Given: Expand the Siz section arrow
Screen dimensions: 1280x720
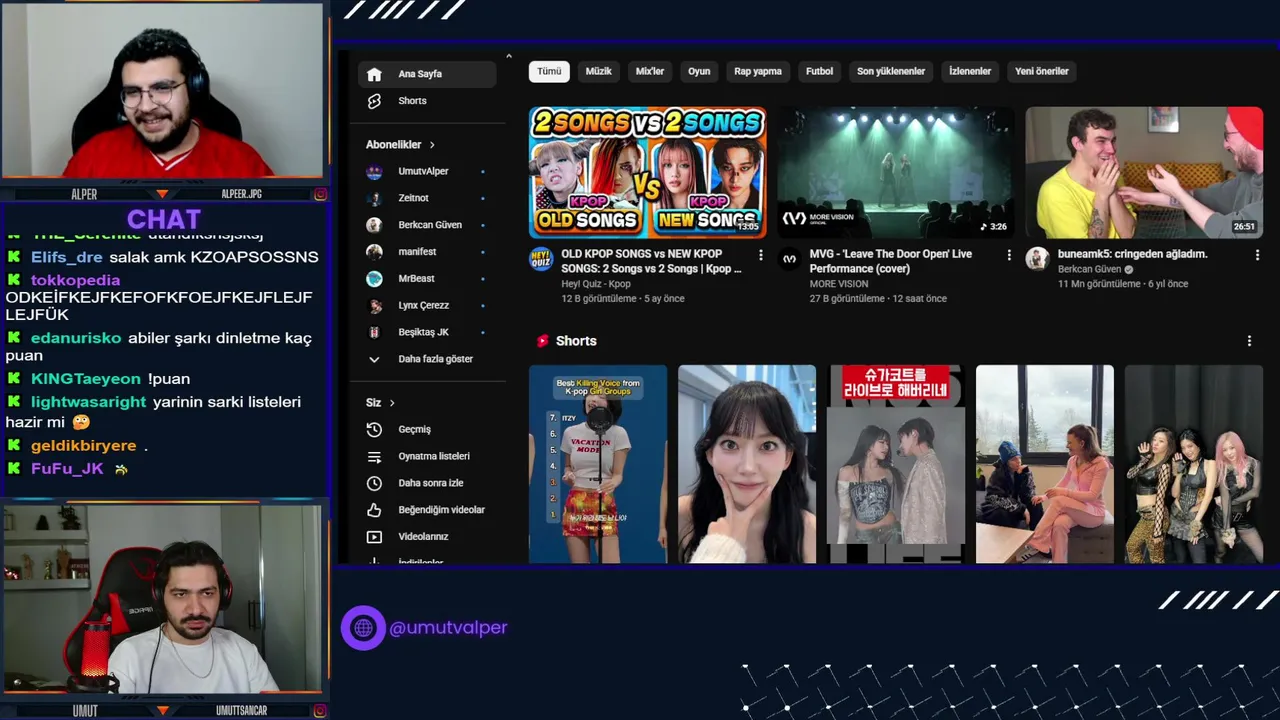Looking at the screenshot, I should 392,403.
